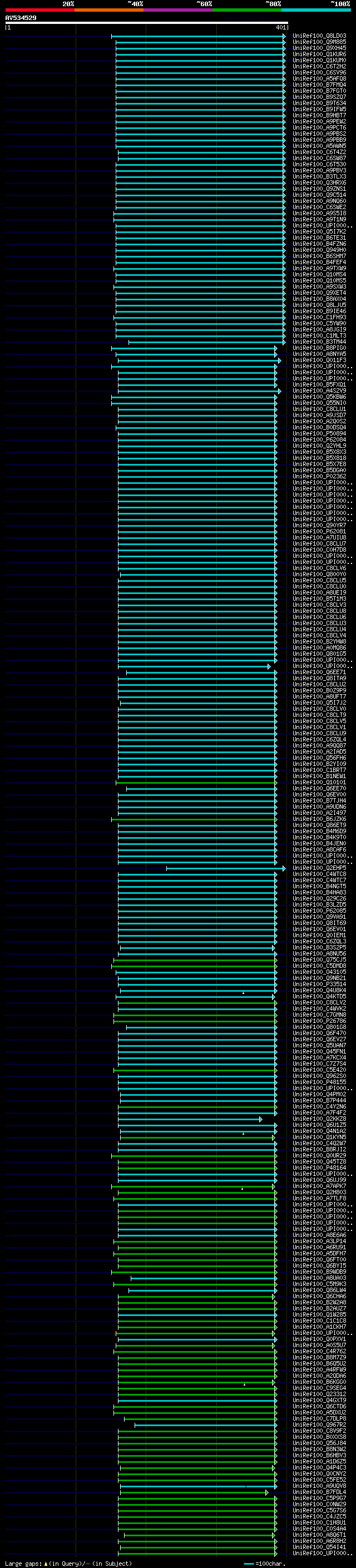Select label UniRef100_A8UFT7
The height and width of the screenshot is (1568, 356).
[319, 697]
